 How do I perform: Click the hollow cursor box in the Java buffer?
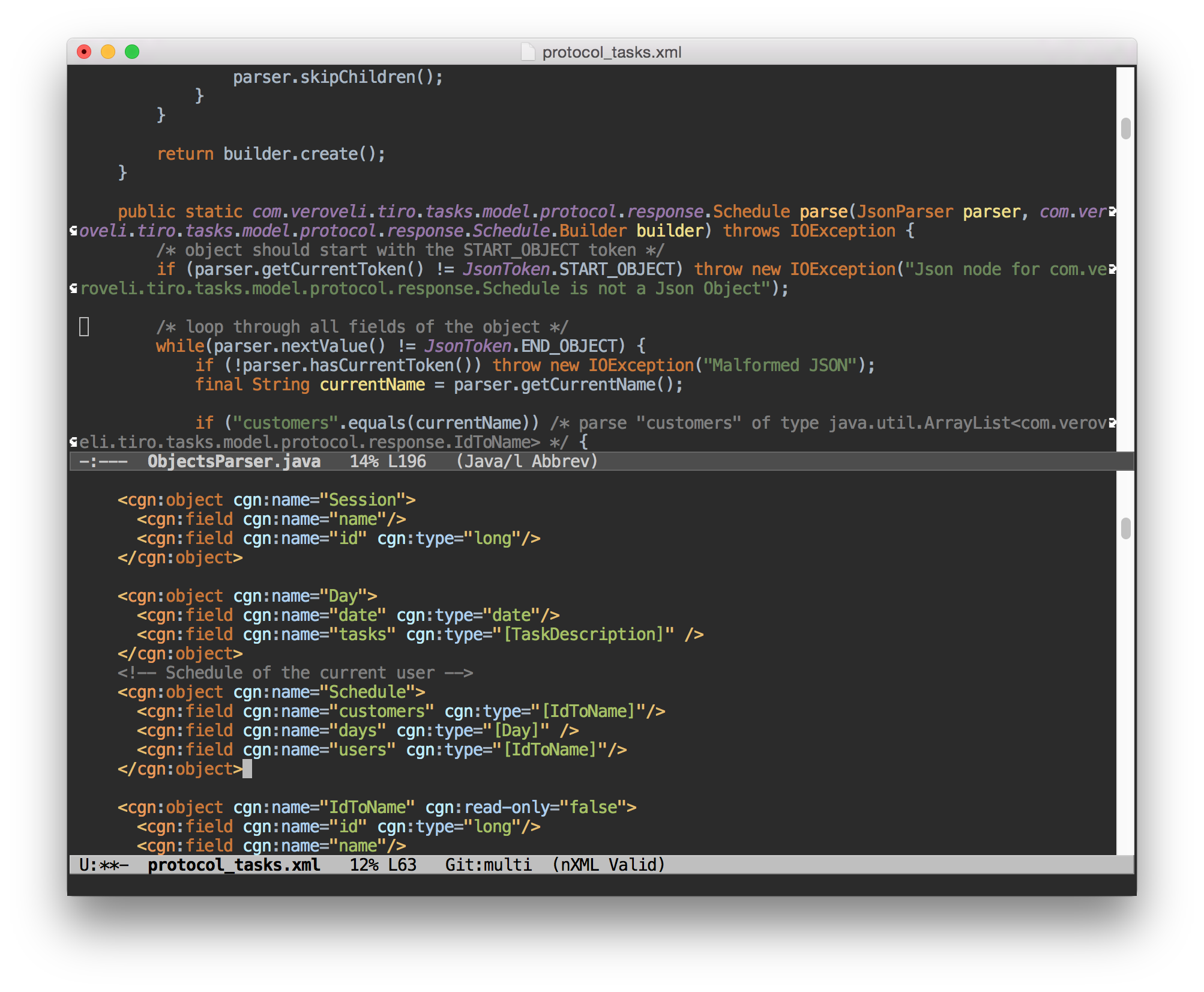[84, 327]
